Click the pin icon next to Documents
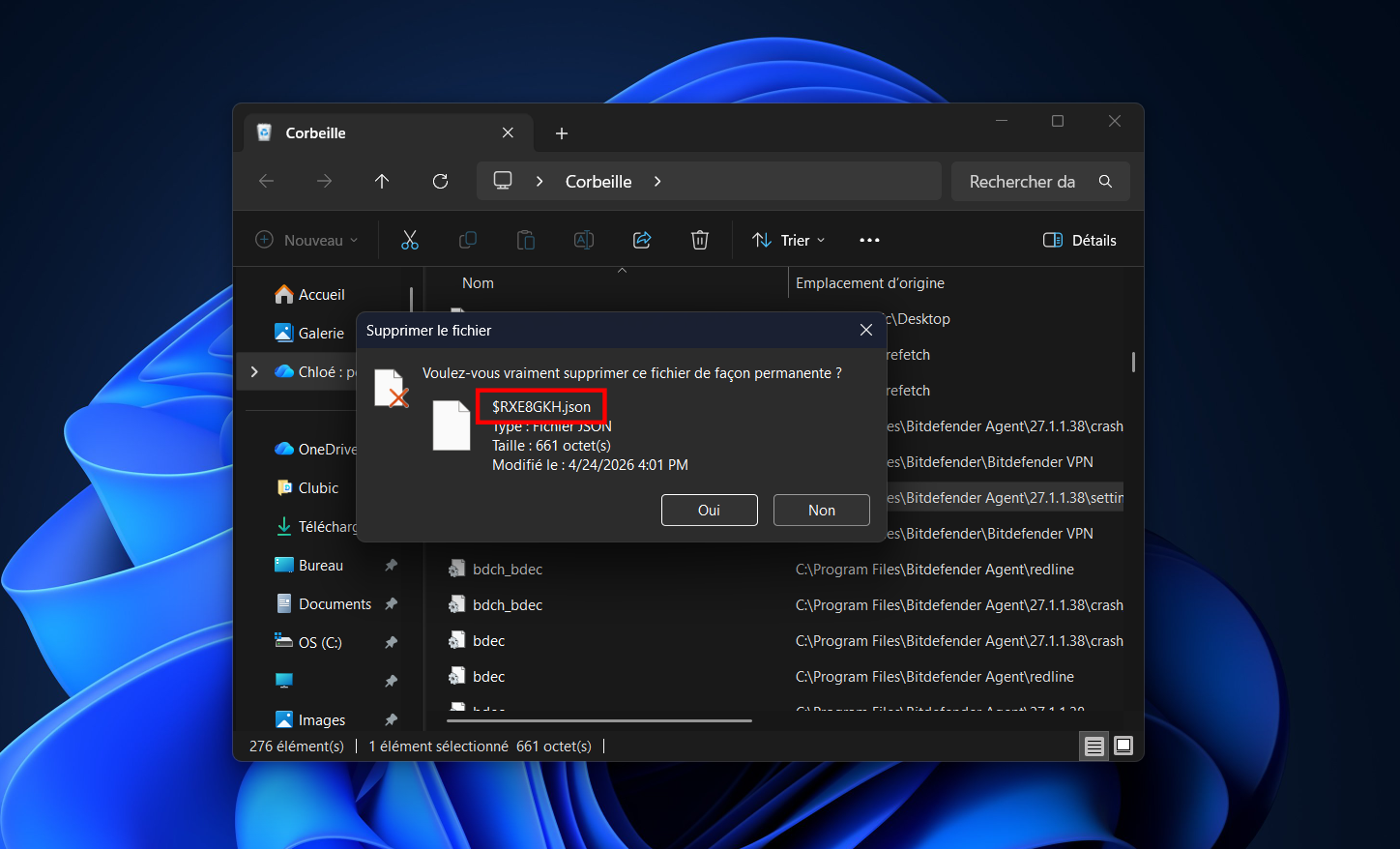 391,603
